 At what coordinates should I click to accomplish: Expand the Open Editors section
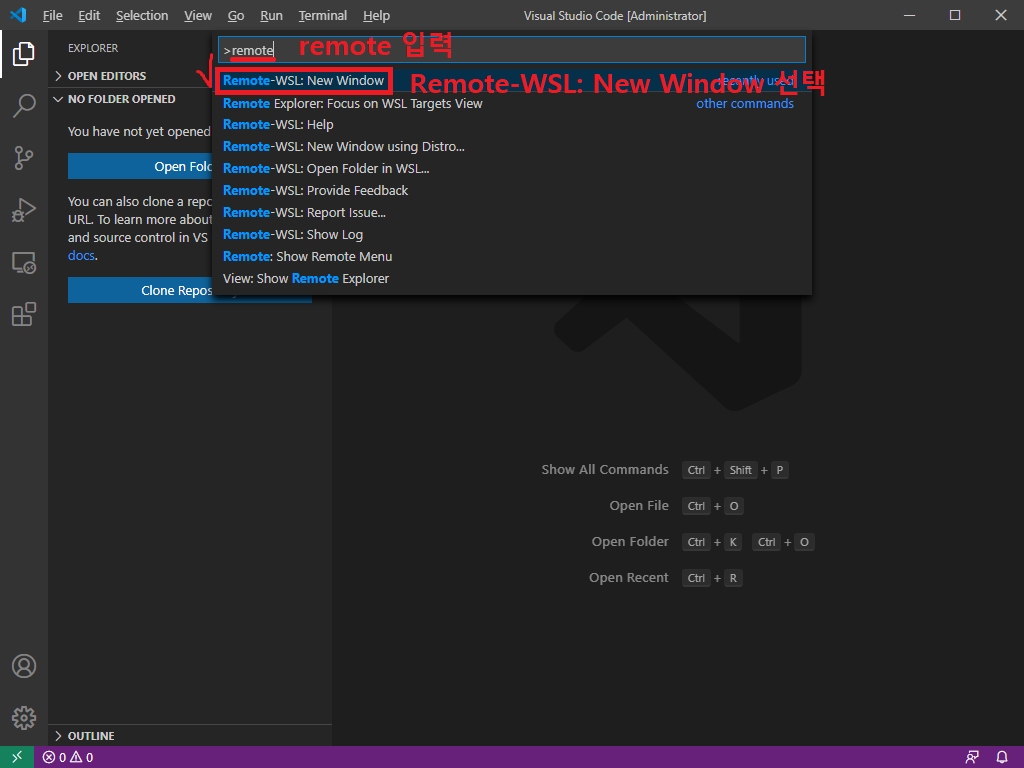tap(106, 76)
